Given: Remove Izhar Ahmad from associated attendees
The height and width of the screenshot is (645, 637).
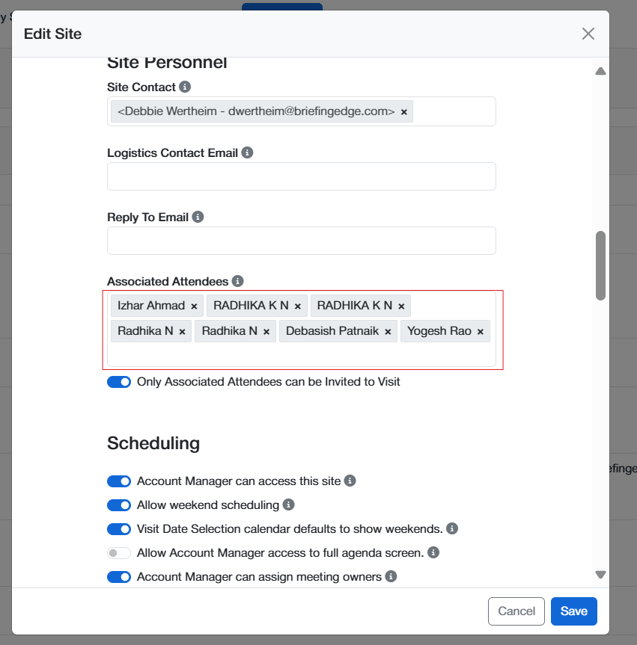Looking at the screenshot, I should point(194,306).
